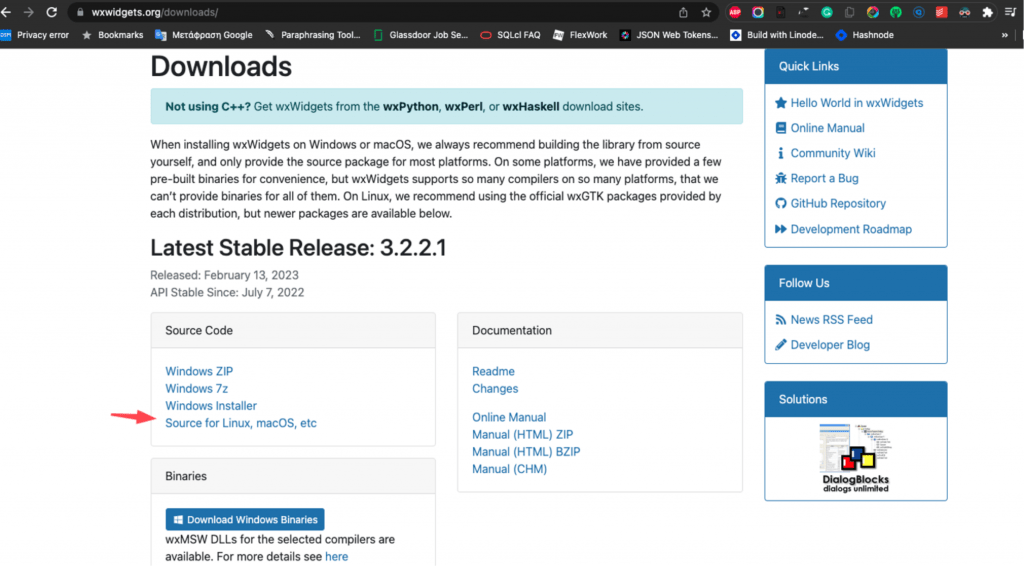Click the share icon in address bar
Image resolution: width=1024 pixels, height=566 pixels.
coord(683,12)
